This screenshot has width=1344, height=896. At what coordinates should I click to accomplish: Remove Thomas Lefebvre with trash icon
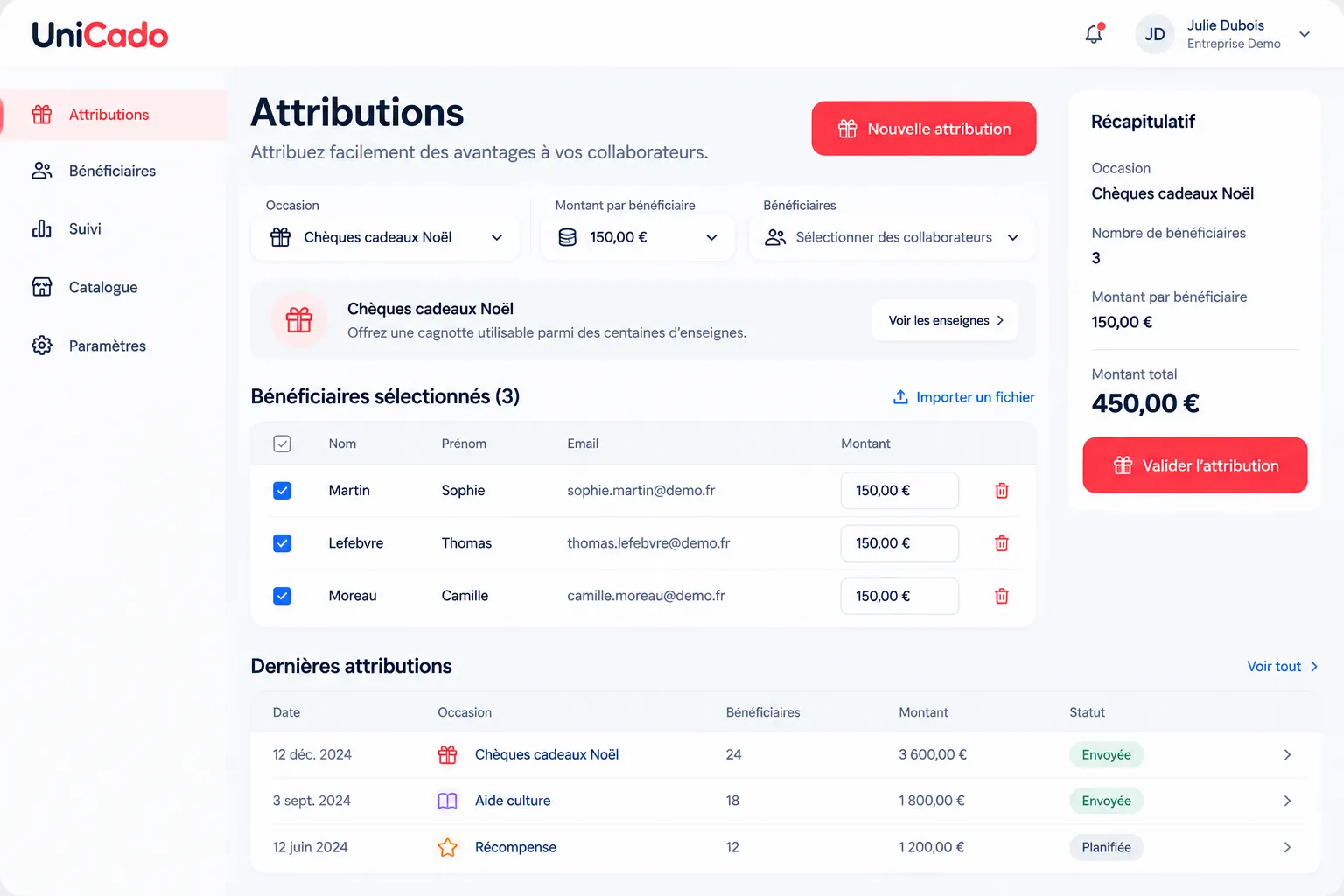(1002, 543)
